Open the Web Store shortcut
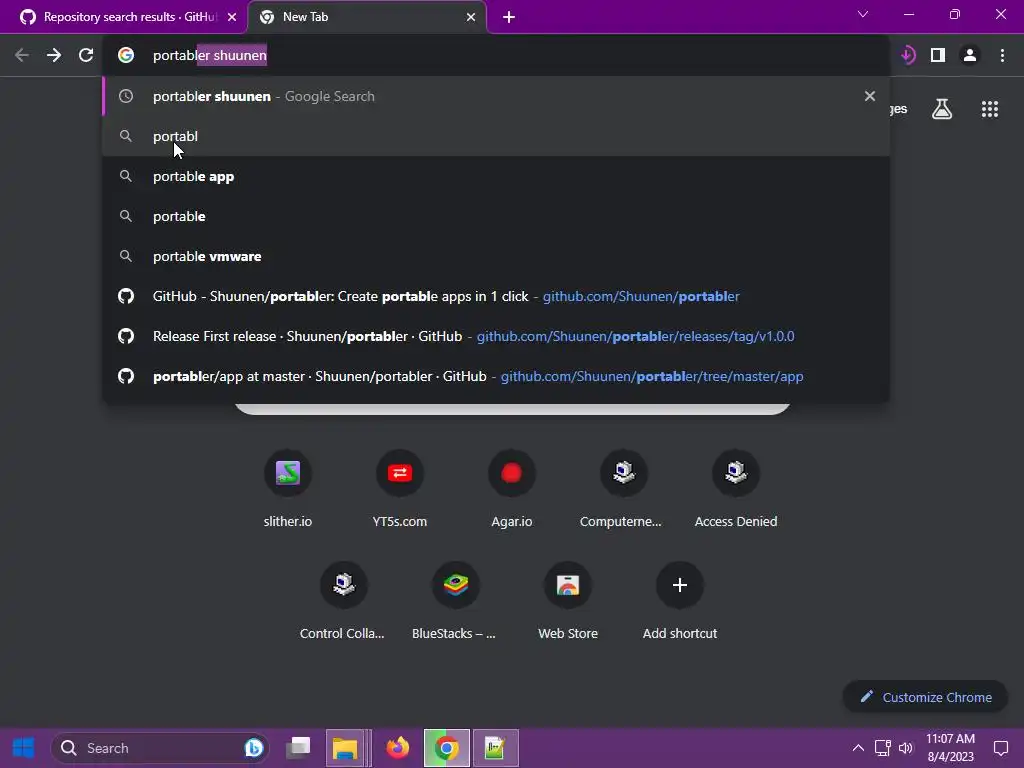This screenshot has width=1024, height=768. [568, 600]
